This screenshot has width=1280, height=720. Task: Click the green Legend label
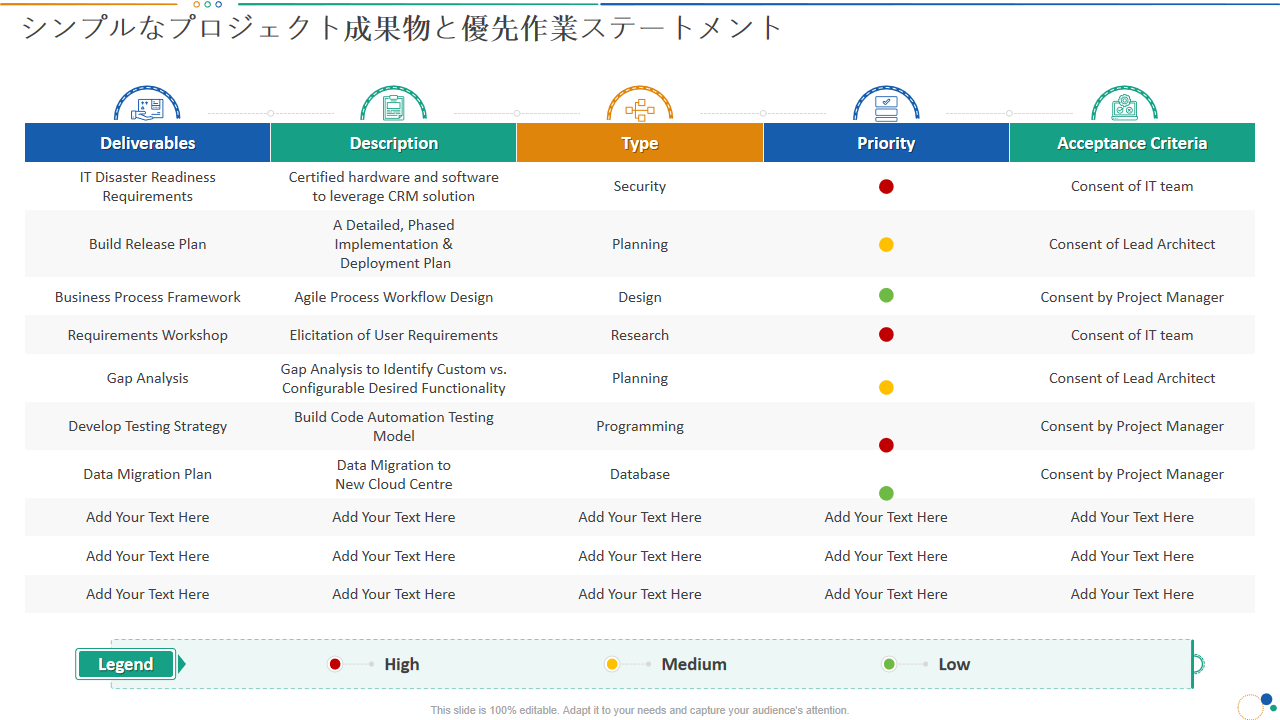point(126,664)
